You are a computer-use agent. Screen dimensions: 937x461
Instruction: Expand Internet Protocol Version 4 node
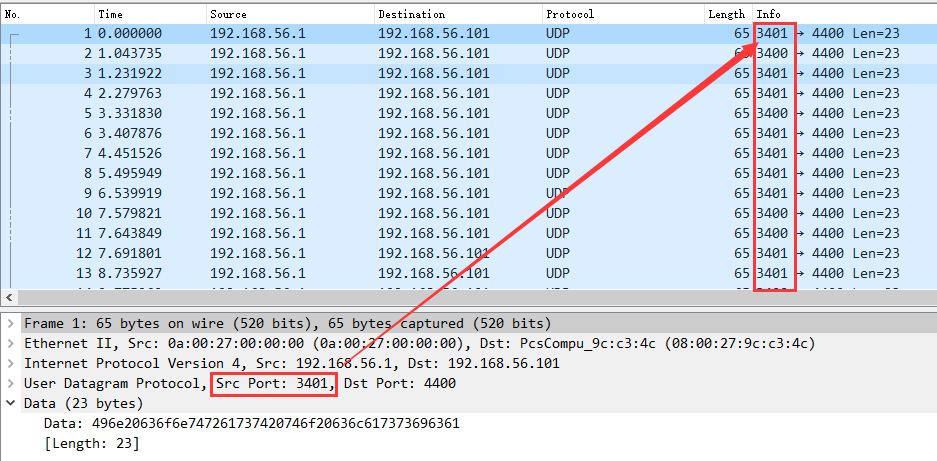(x=11, y=364)
